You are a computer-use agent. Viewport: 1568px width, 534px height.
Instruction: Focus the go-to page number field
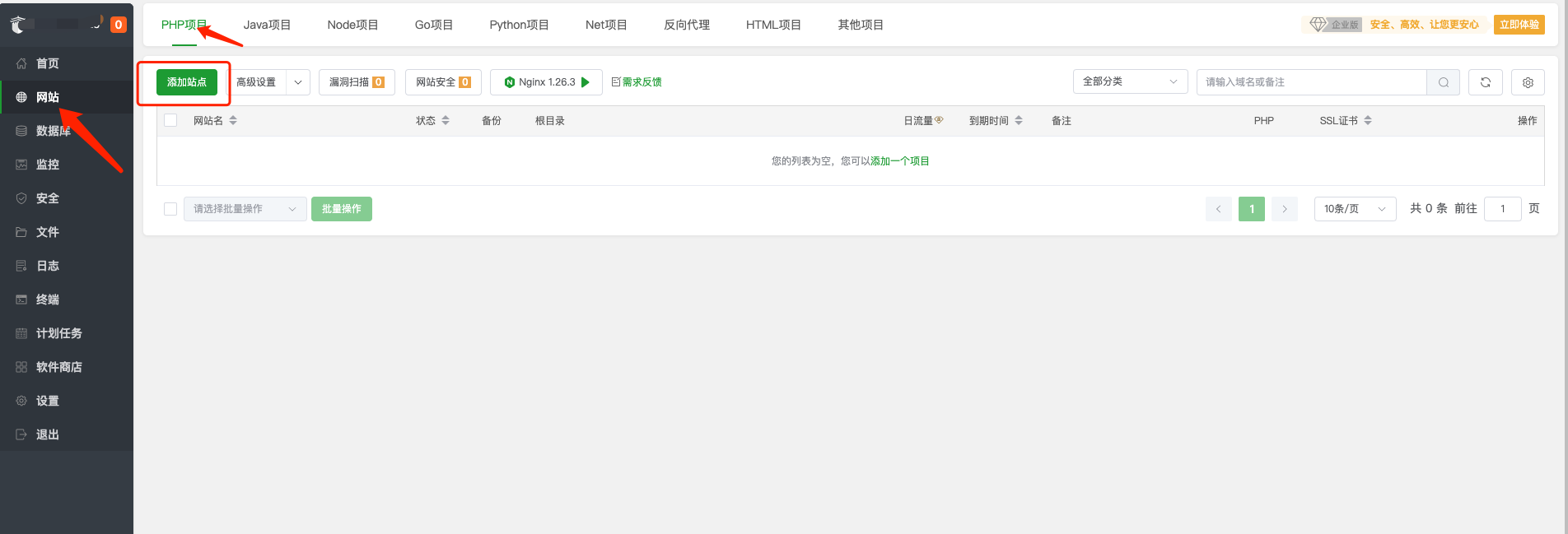(1503, 209)
